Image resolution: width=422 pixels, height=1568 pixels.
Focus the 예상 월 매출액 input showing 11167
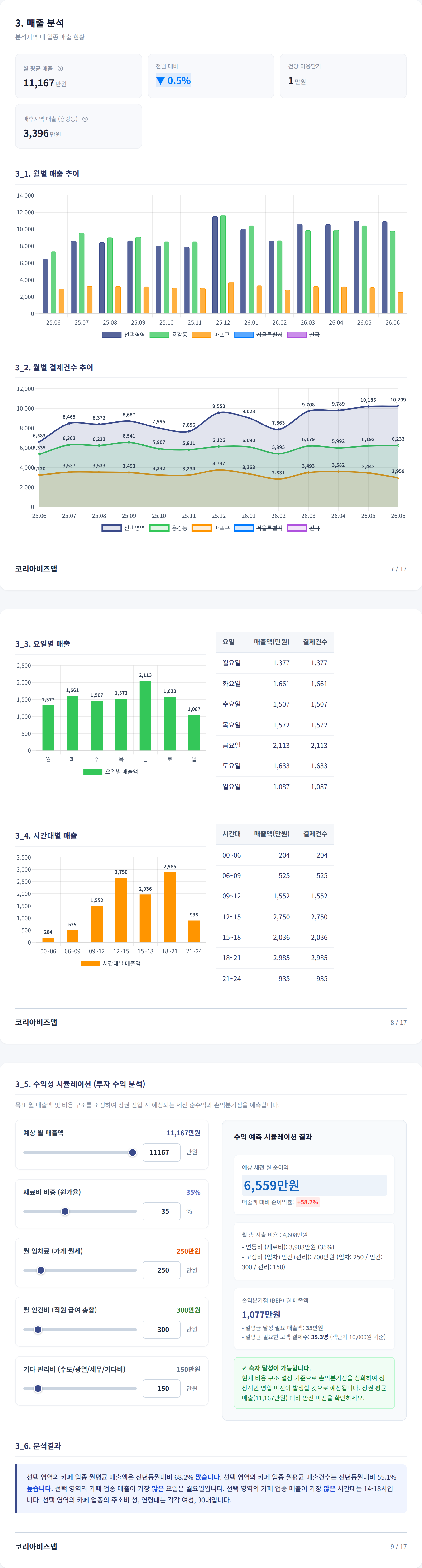point(161,1152)
